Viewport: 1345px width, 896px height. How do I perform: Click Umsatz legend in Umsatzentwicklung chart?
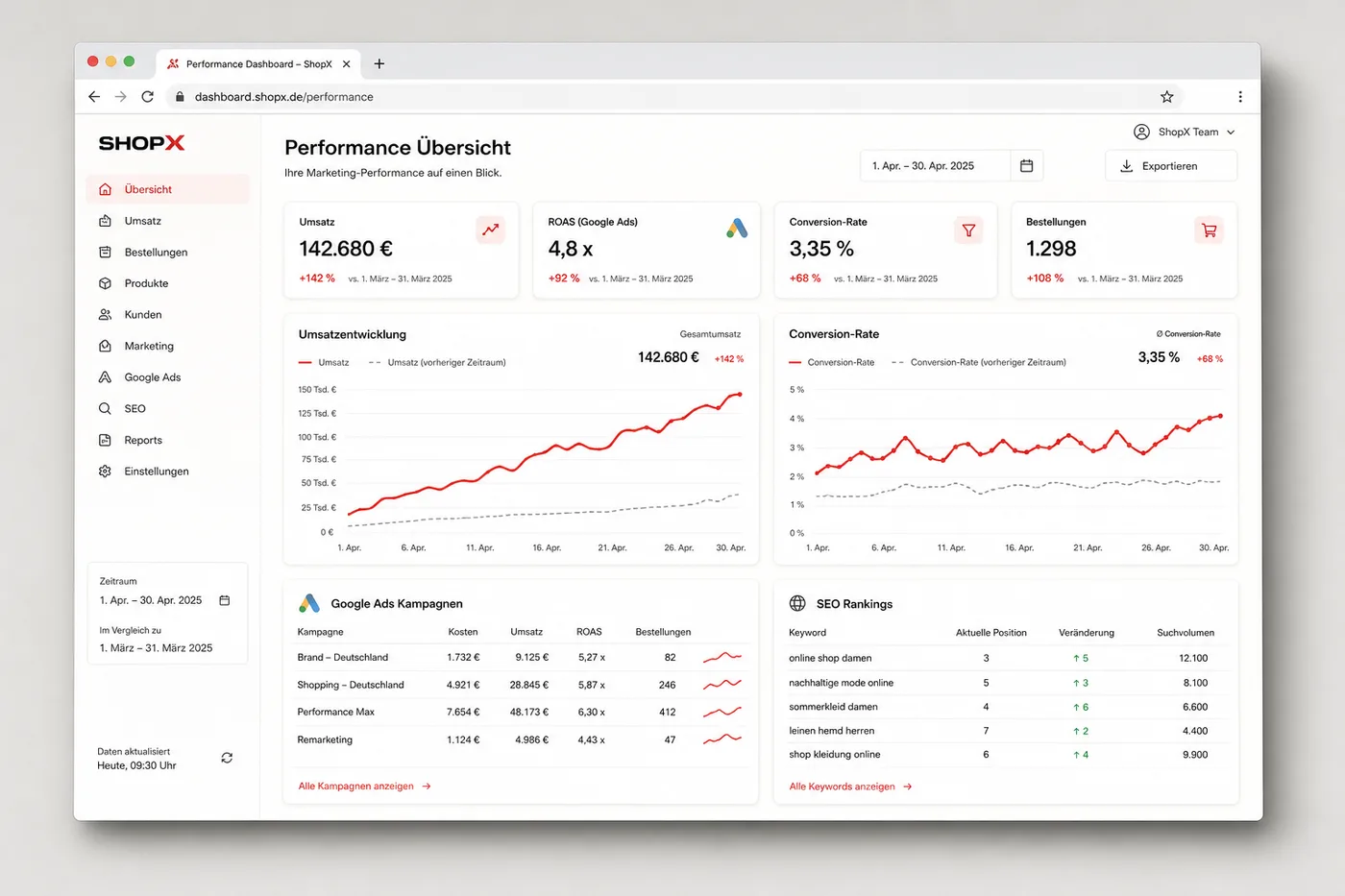tap(324, 362)
